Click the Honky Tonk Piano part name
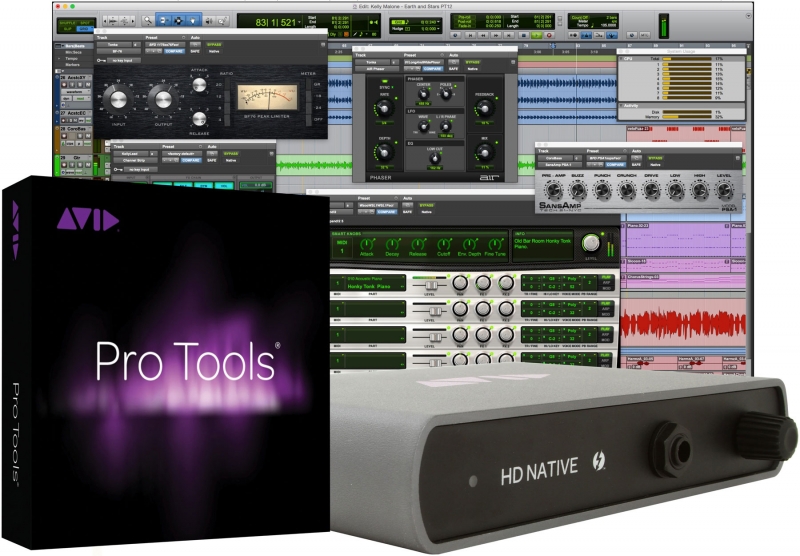Viewport: 800px width, 556px height. (368, 287)
